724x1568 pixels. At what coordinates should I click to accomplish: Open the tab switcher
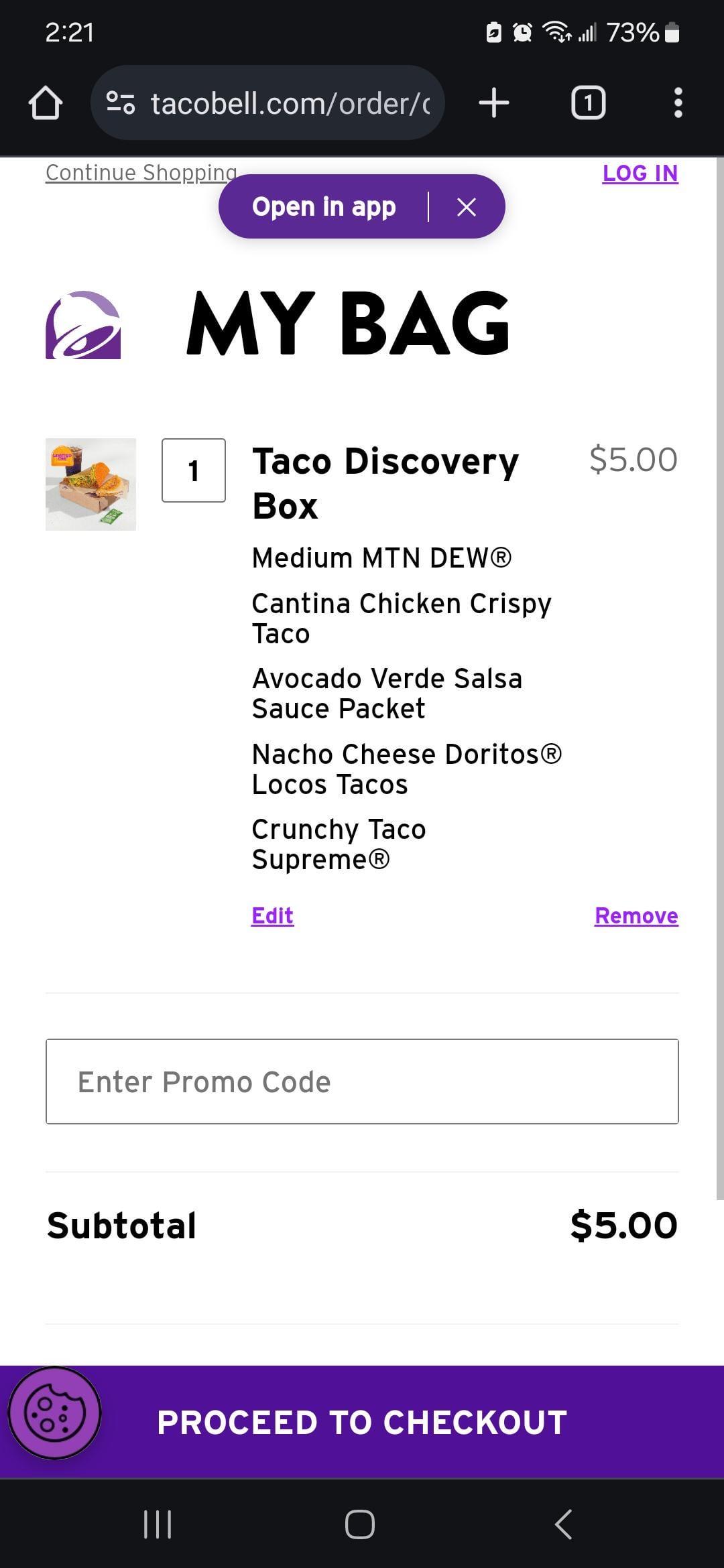click(x=588, y=103)
